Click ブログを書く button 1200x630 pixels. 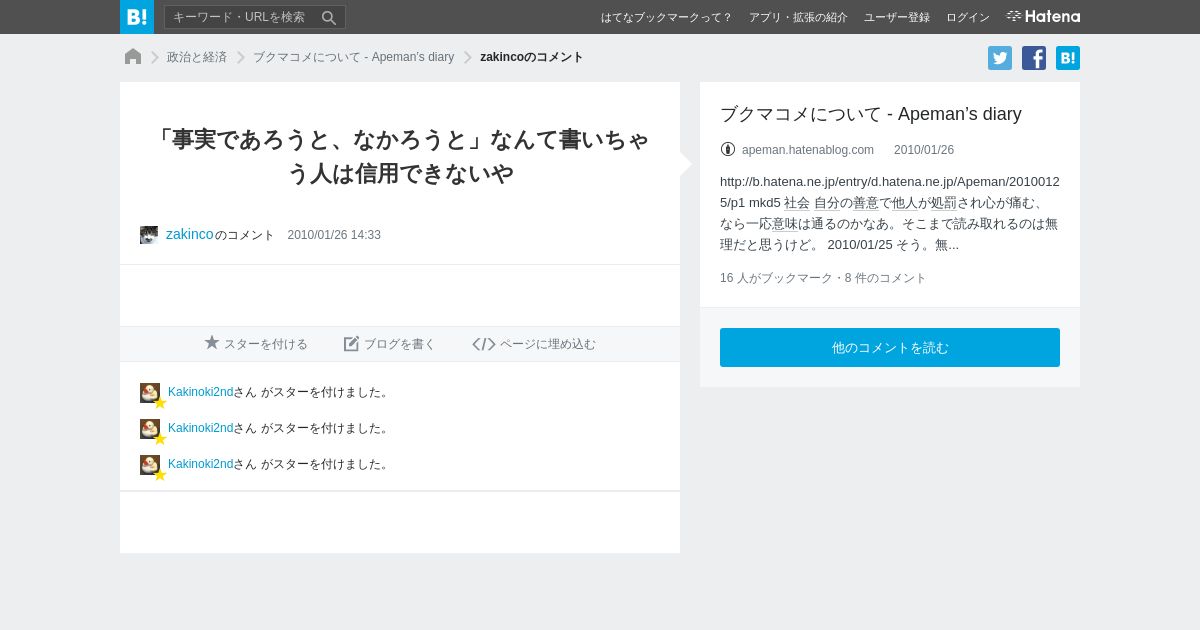[390, 343]
